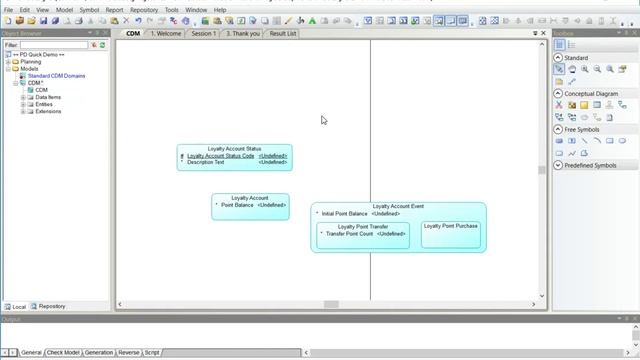
Task: Click the diagram vertical scrollbar down arrow
Action: [x=542, y=296]
